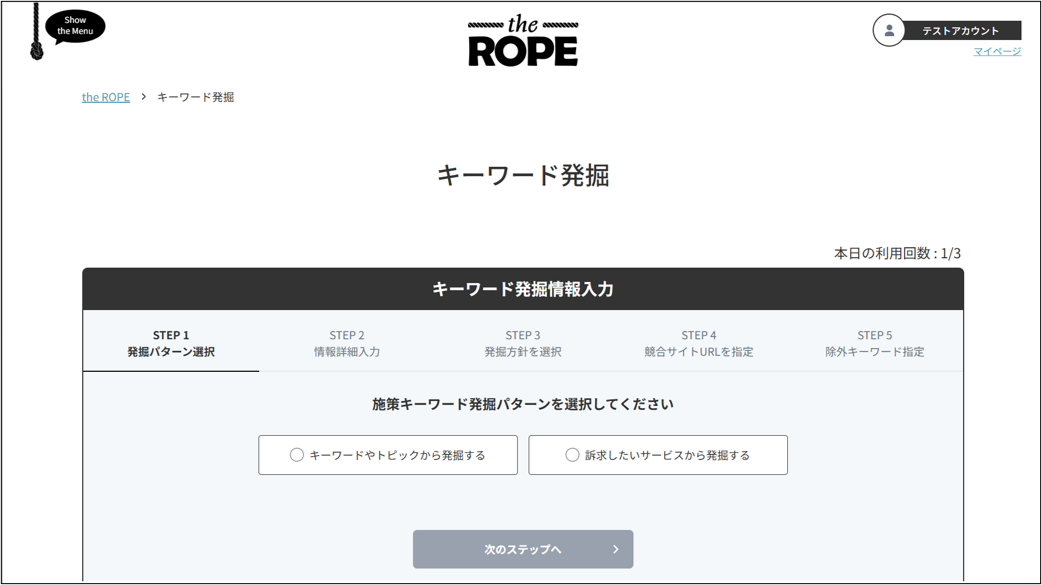This screenshot has height=585, width=1042.
Task: Switch to STEP 5 除外キーワード指定 tab
Action: (x=875, y=343)
